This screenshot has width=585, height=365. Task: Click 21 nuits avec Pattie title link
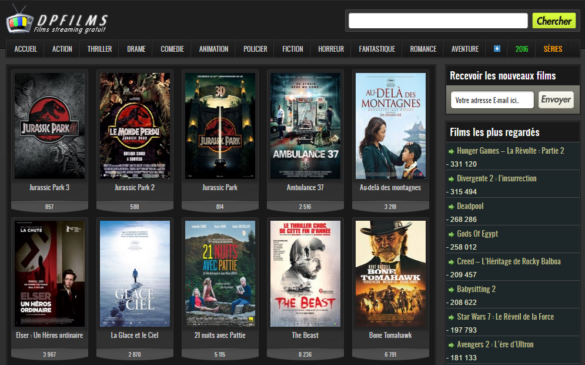click(220, 335)
